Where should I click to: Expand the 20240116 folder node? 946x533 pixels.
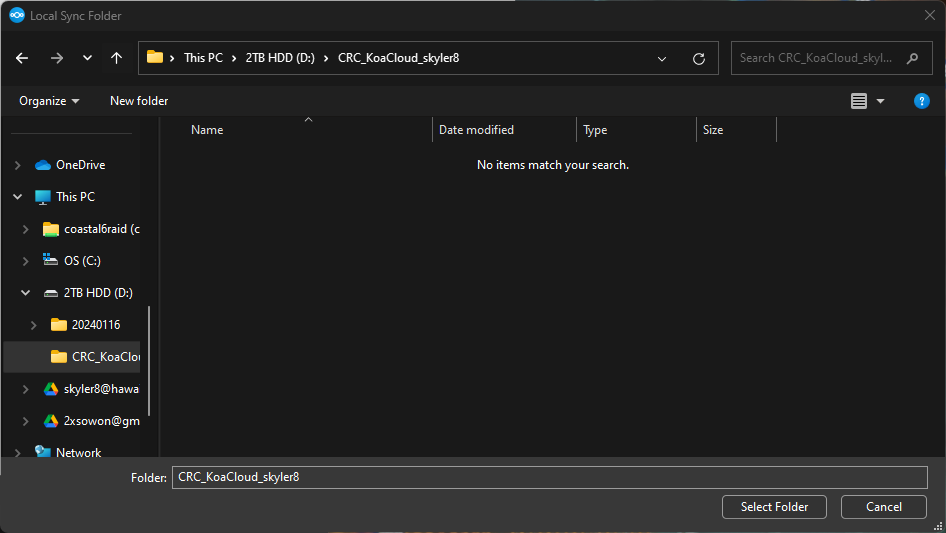pos(34,325)
